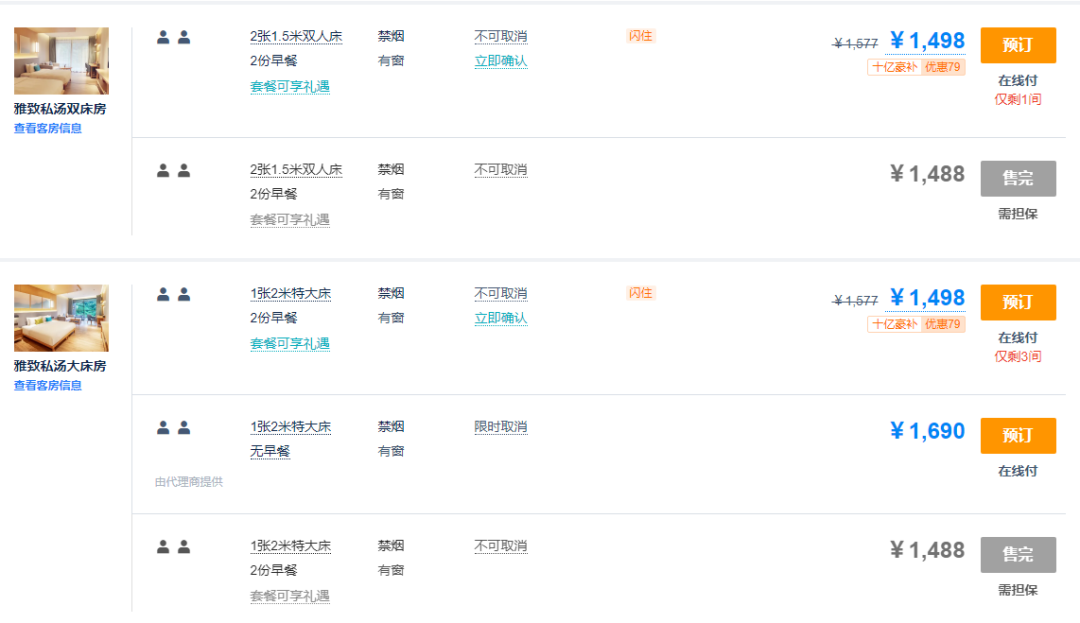Book the ¥1,690 no-breakfast king room

pos(1018,436)
